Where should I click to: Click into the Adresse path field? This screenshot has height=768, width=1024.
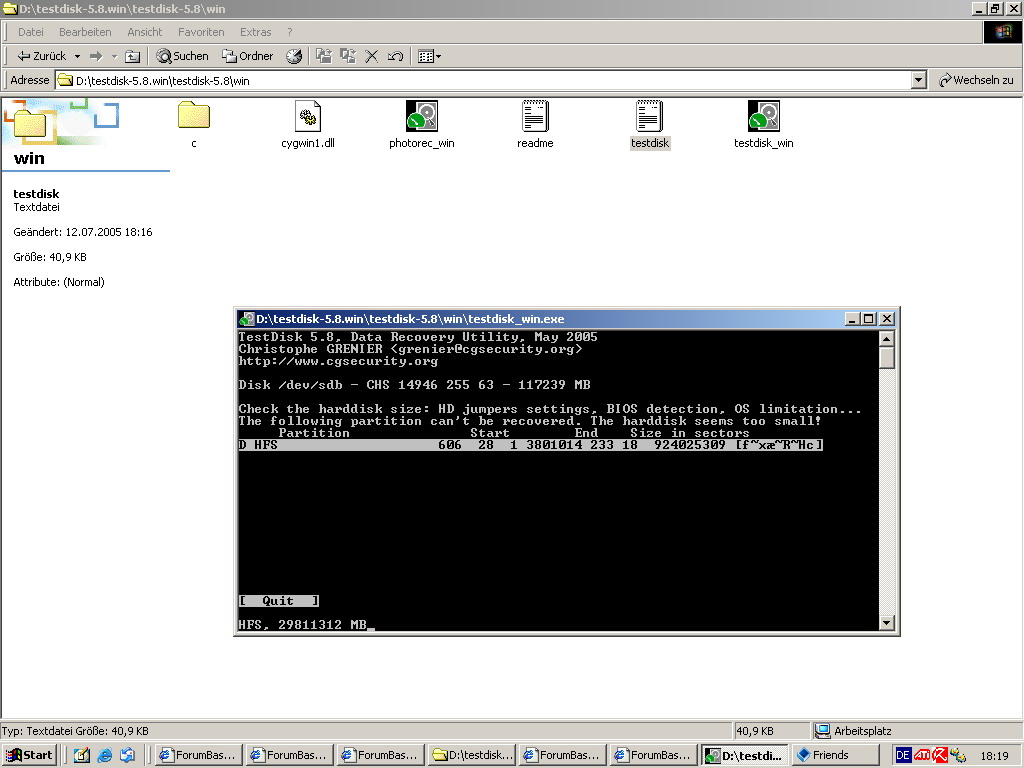point(483,80)
